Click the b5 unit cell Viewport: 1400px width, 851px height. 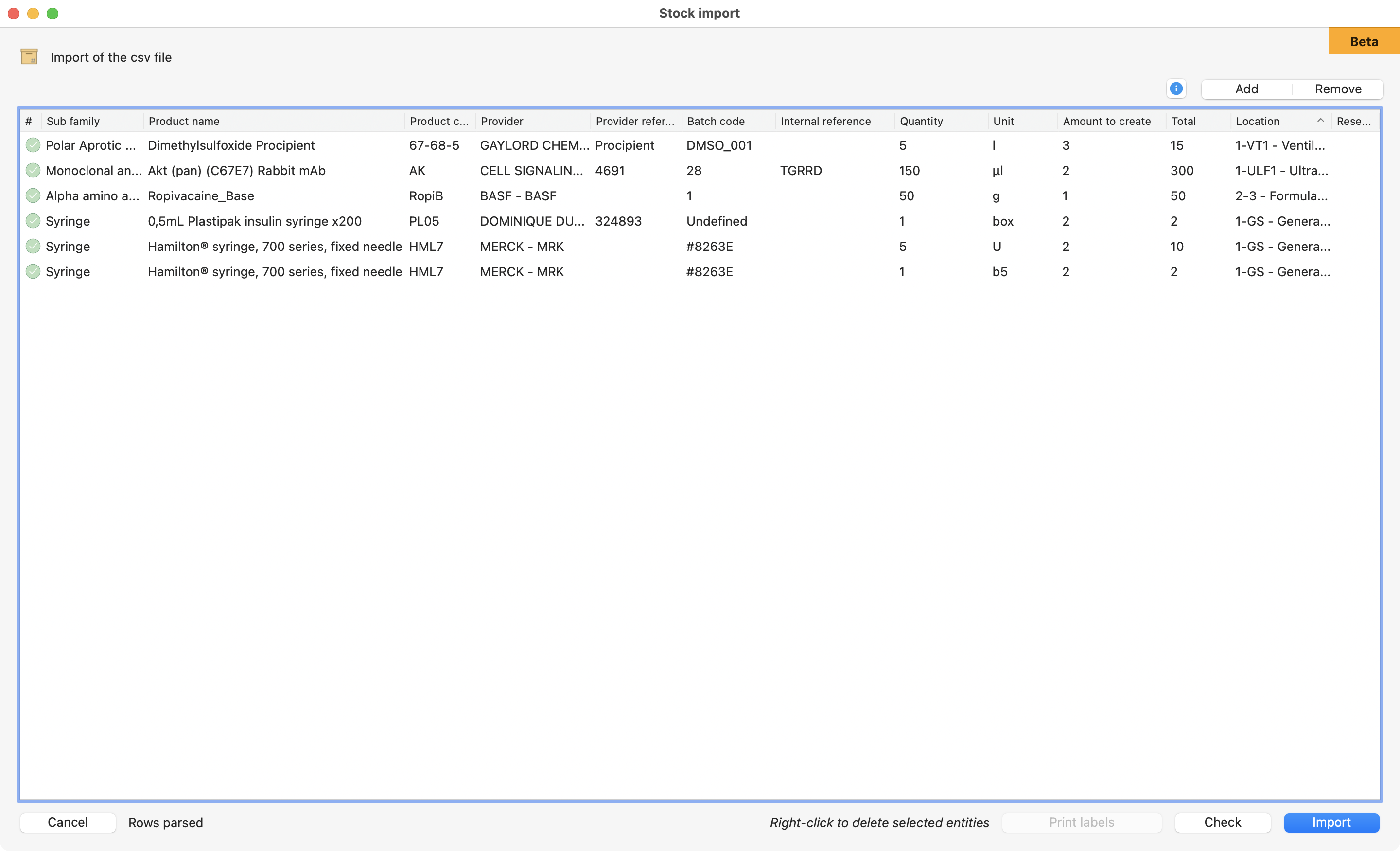point(999,272)
